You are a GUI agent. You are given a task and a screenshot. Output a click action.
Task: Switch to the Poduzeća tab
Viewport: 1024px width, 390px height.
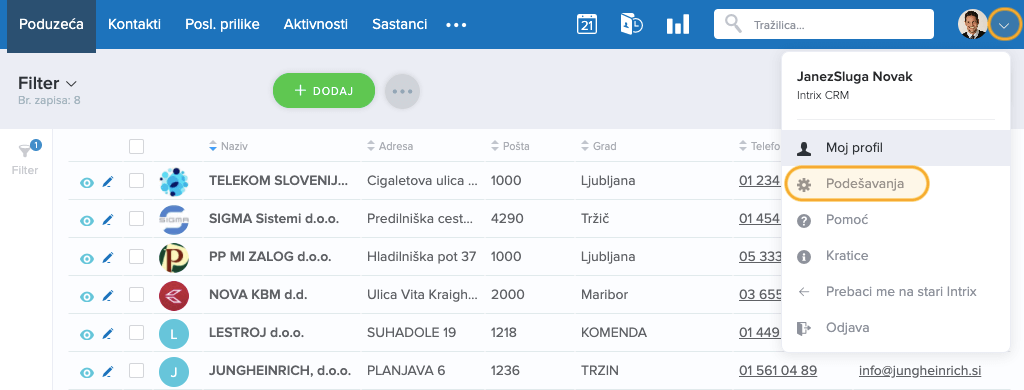point(52,25)
